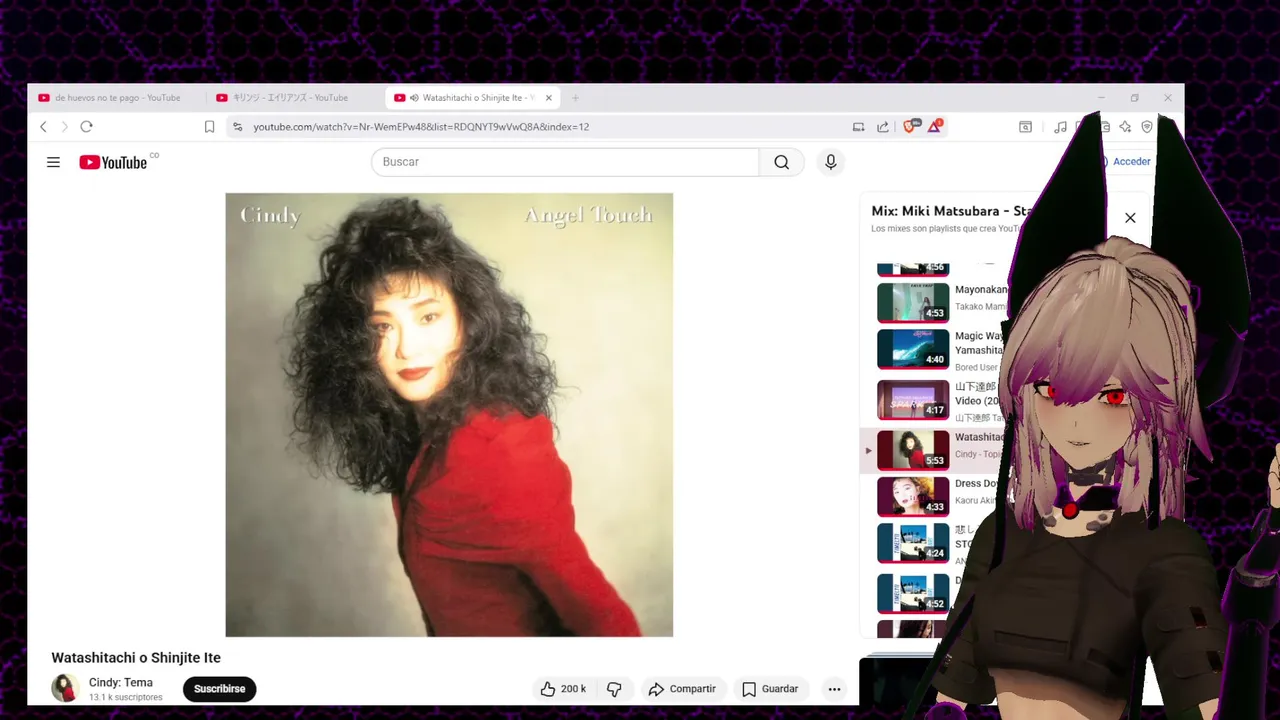Click video title Watashitachi o Shinjite Ite
The image size is (1280, 720).
(136, 657)
